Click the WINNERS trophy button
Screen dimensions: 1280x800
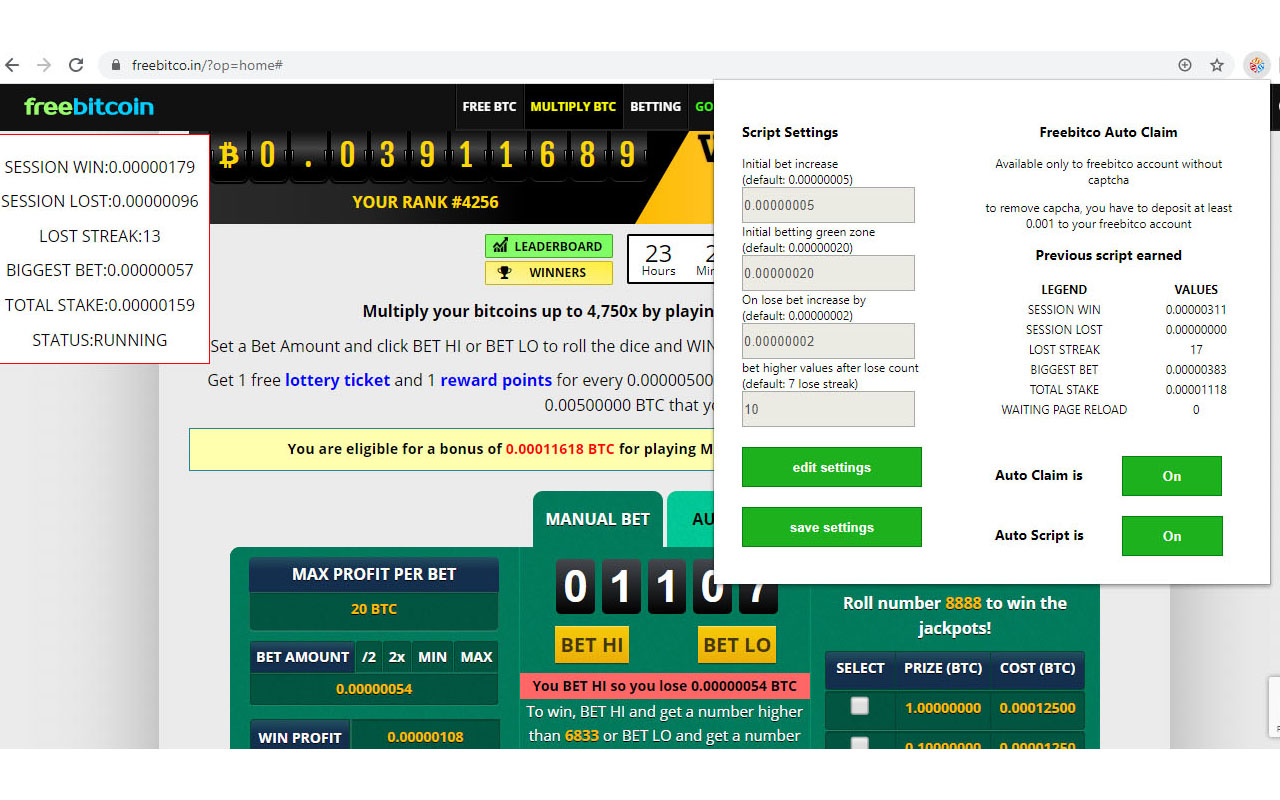(x=549, y=272)
